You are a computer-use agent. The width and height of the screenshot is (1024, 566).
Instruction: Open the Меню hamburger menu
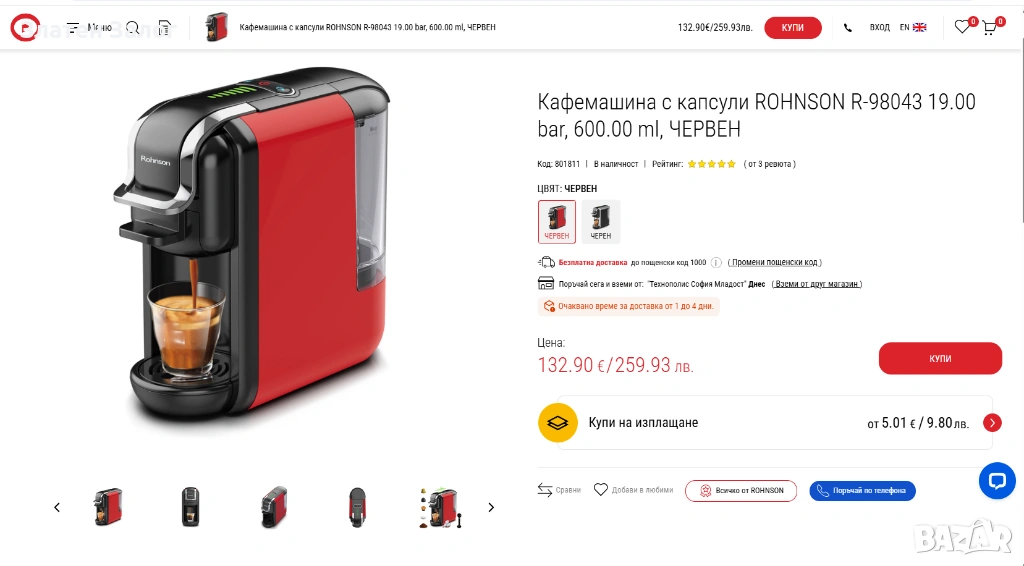(x=89, y=27)
